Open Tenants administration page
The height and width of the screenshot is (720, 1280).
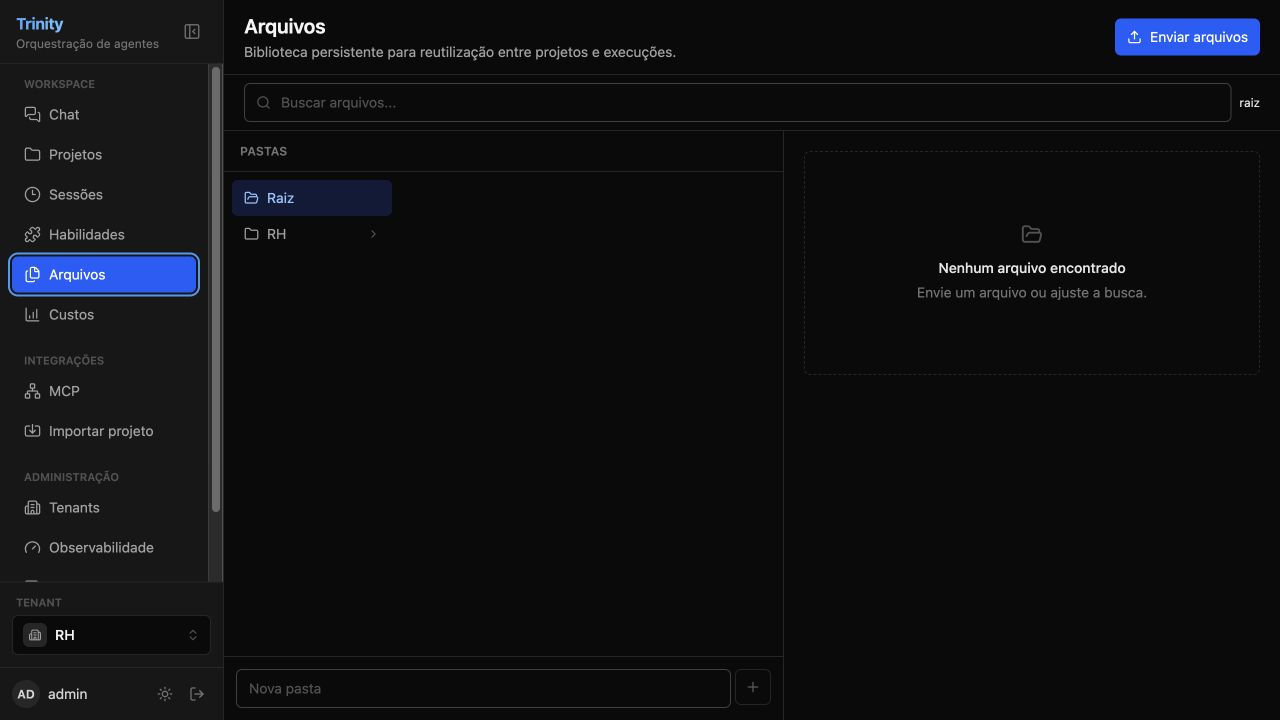pos(104,508)
